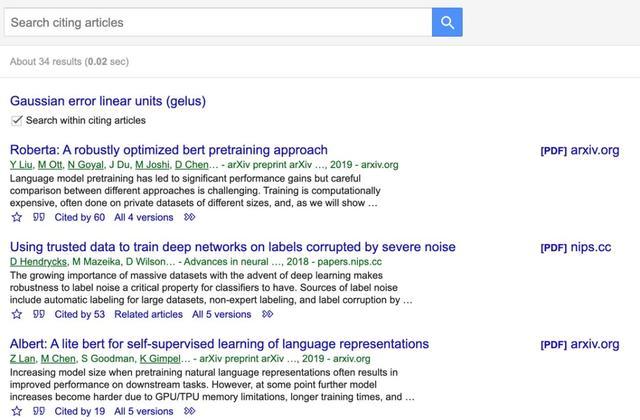The height and width of the screenshot is (420, 640).
Task: Save the Roberta article with star icon
Action: pos(17,217)
